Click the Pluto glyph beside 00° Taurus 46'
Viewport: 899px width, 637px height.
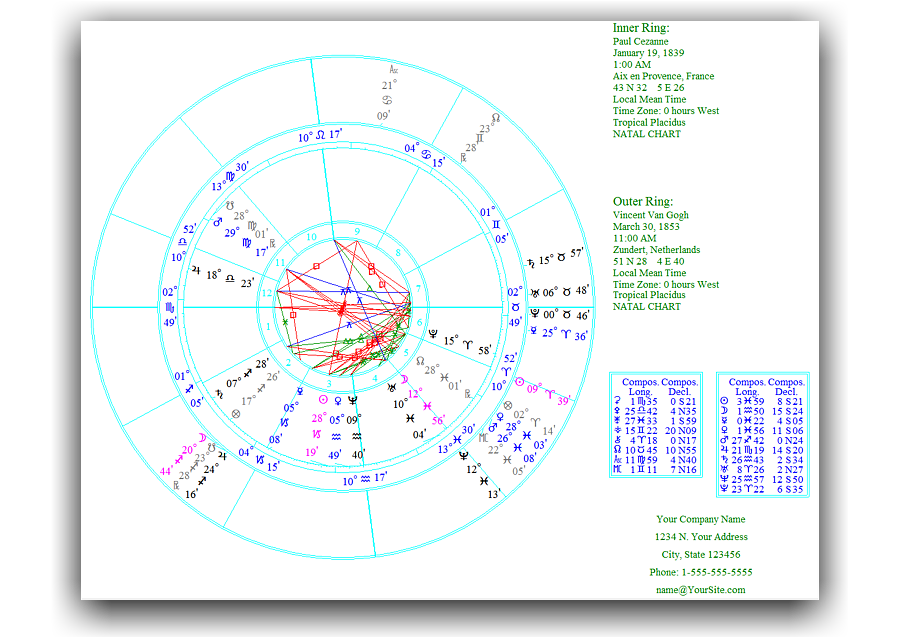(x=534, y=313)
